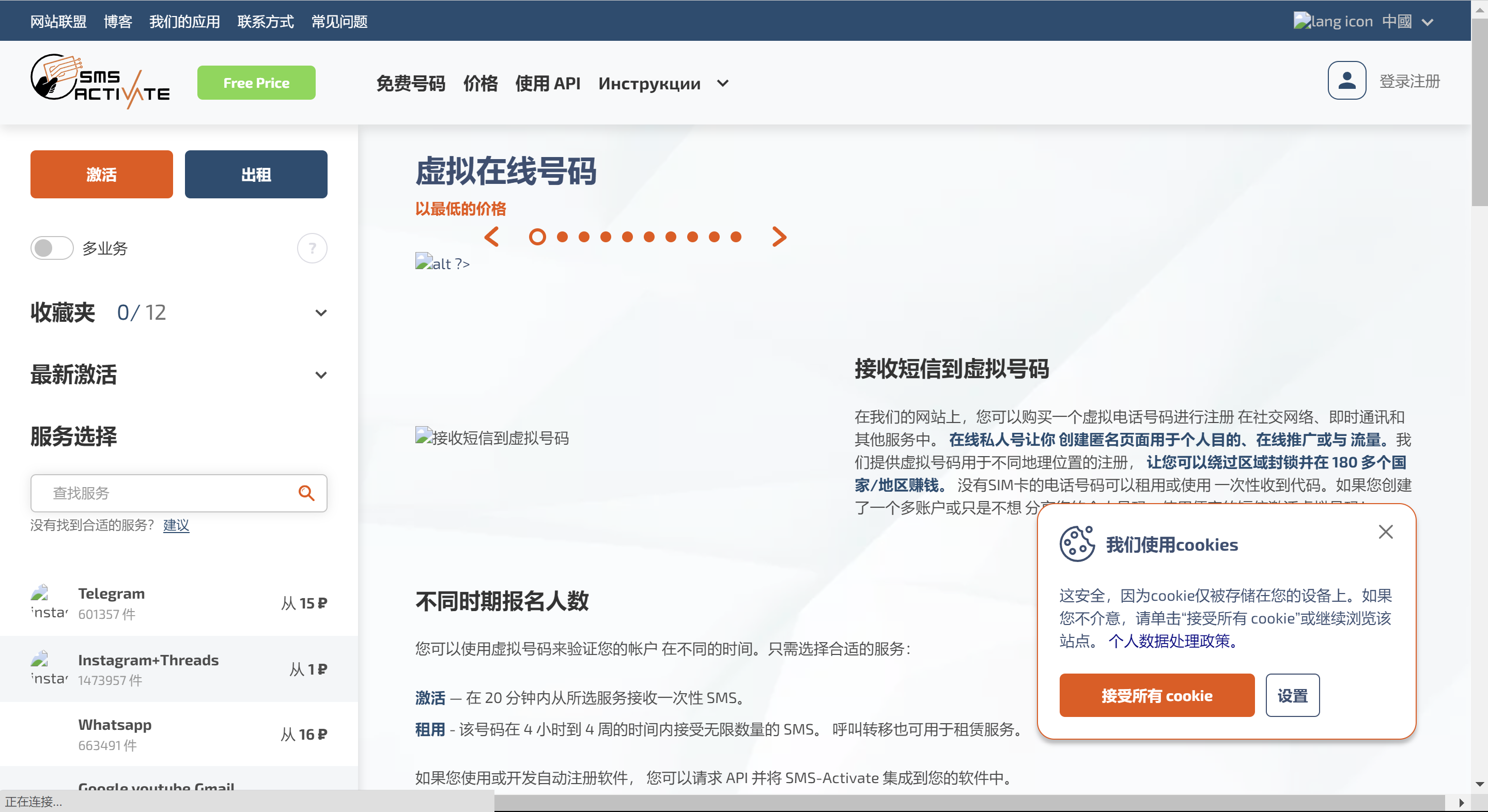Select the first carousel dot
Image resolution: width=1488 pixels, height=812 pixels.
pyautogui.click(x=537, y=237)
